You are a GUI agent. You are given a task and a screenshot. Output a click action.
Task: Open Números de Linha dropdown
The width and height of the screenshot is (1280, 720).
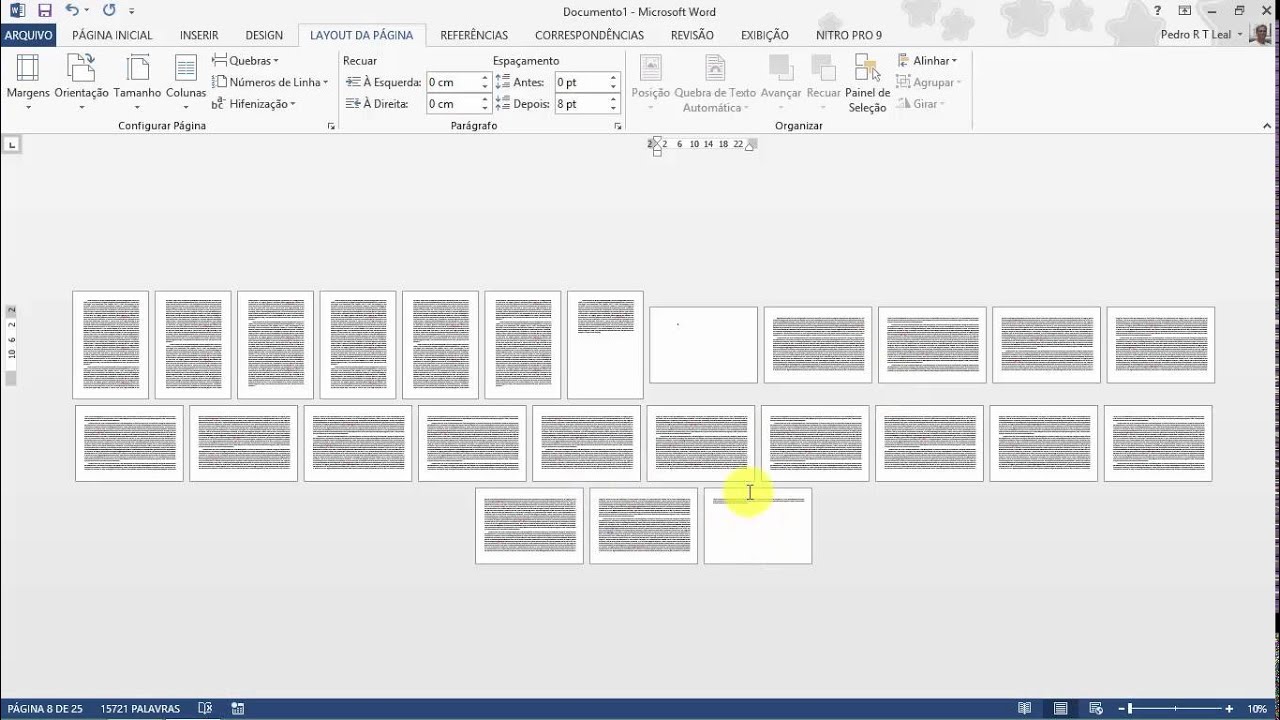click(270, 82)
